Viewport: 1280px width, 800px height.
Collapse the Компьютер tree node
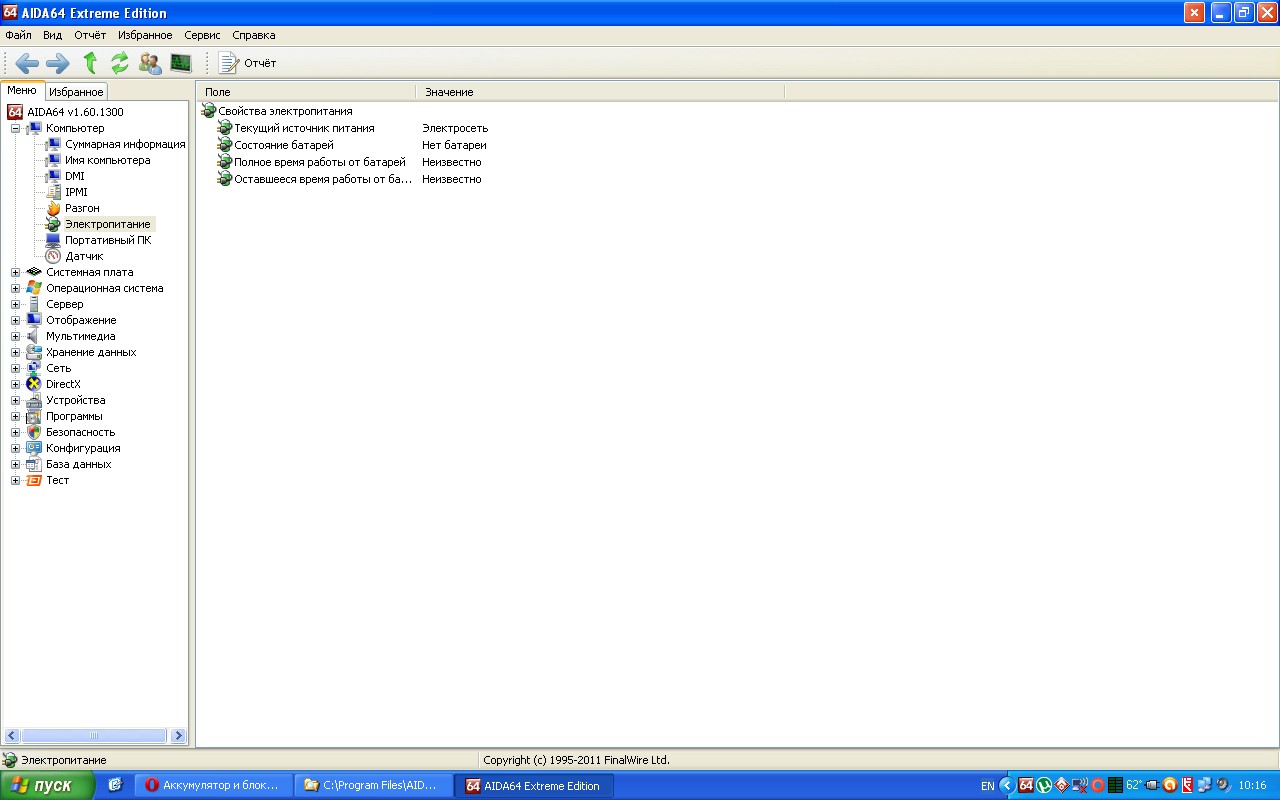(15, 128)
